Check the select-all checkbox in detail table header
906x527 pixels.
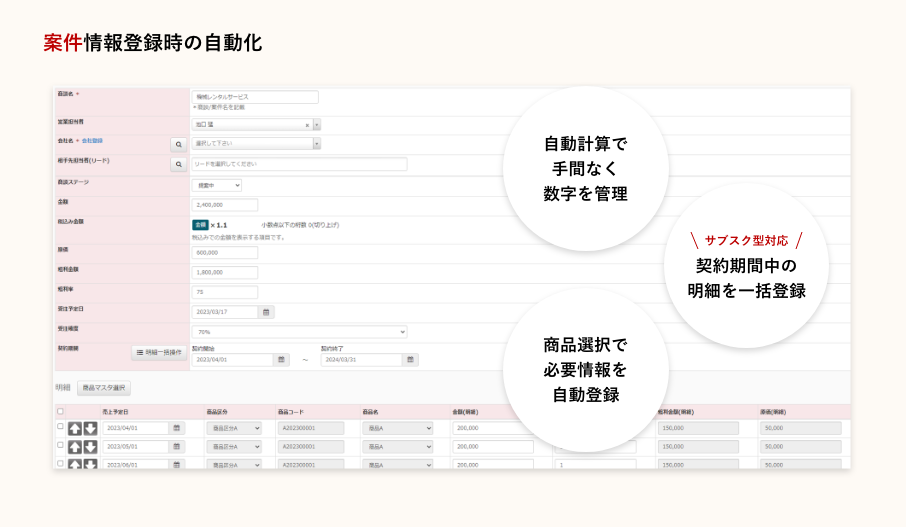click(60, 411)
